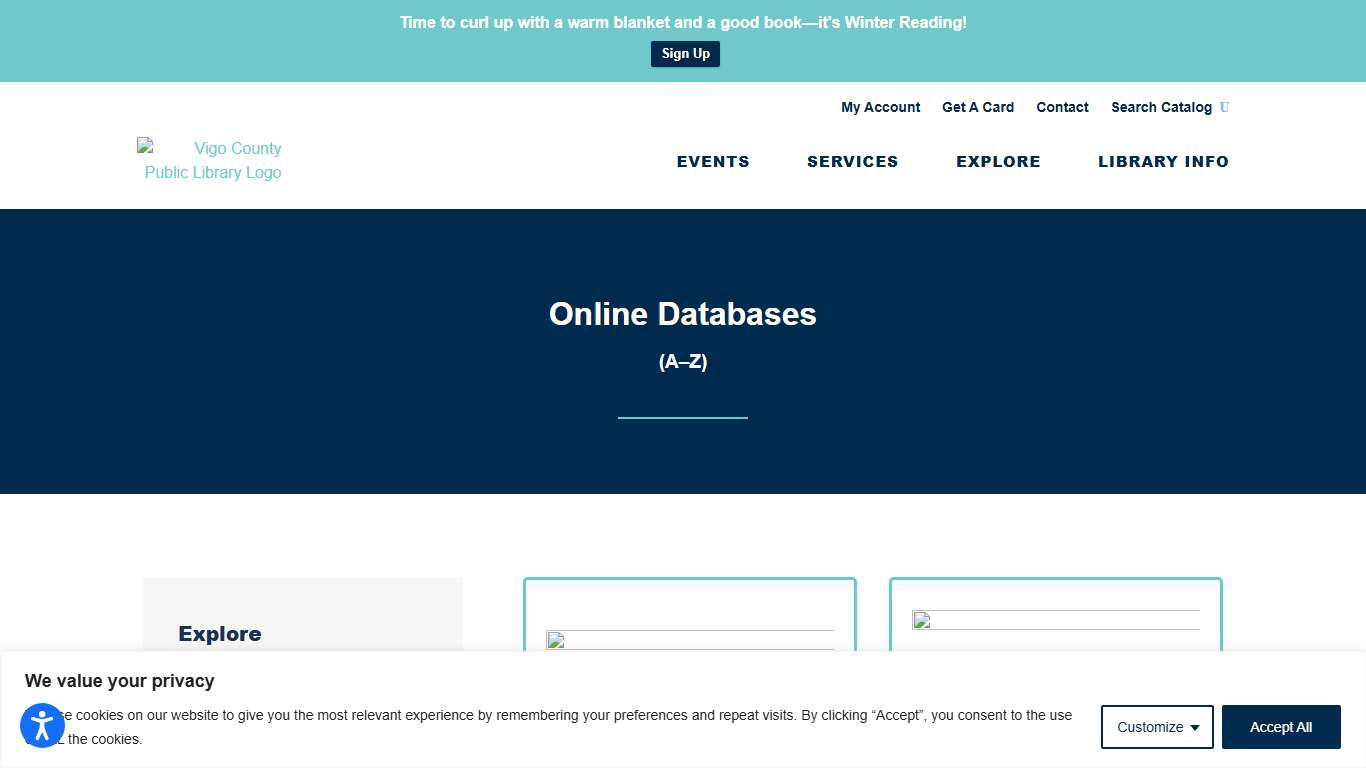Open the EXPLORE menu
Screen dimensions: 1366x768
point(998,161)
